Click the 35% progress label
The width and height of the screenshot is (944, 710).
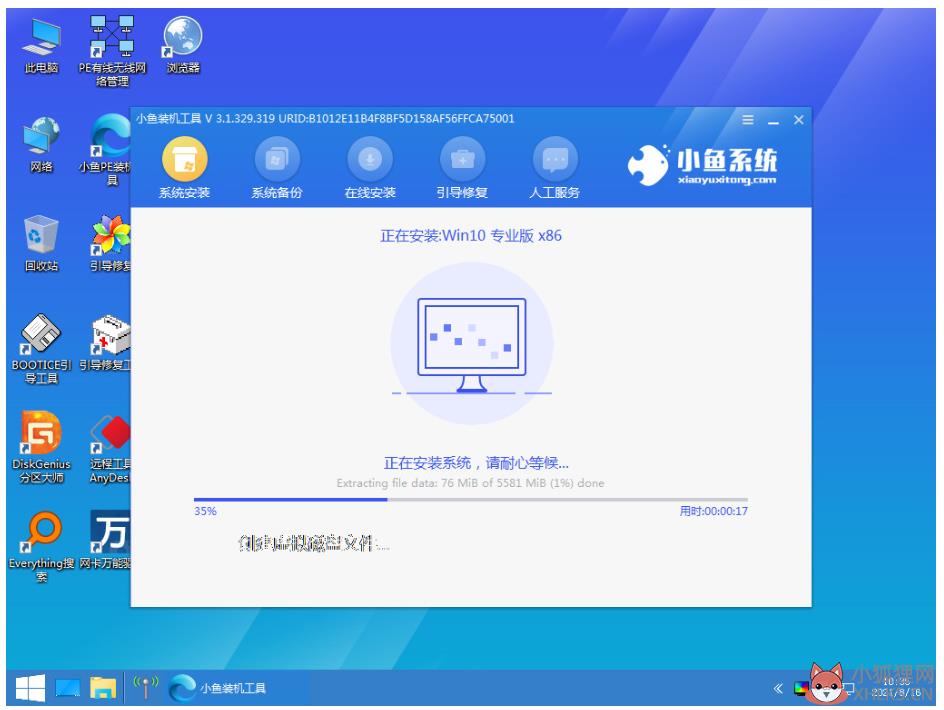205,511
